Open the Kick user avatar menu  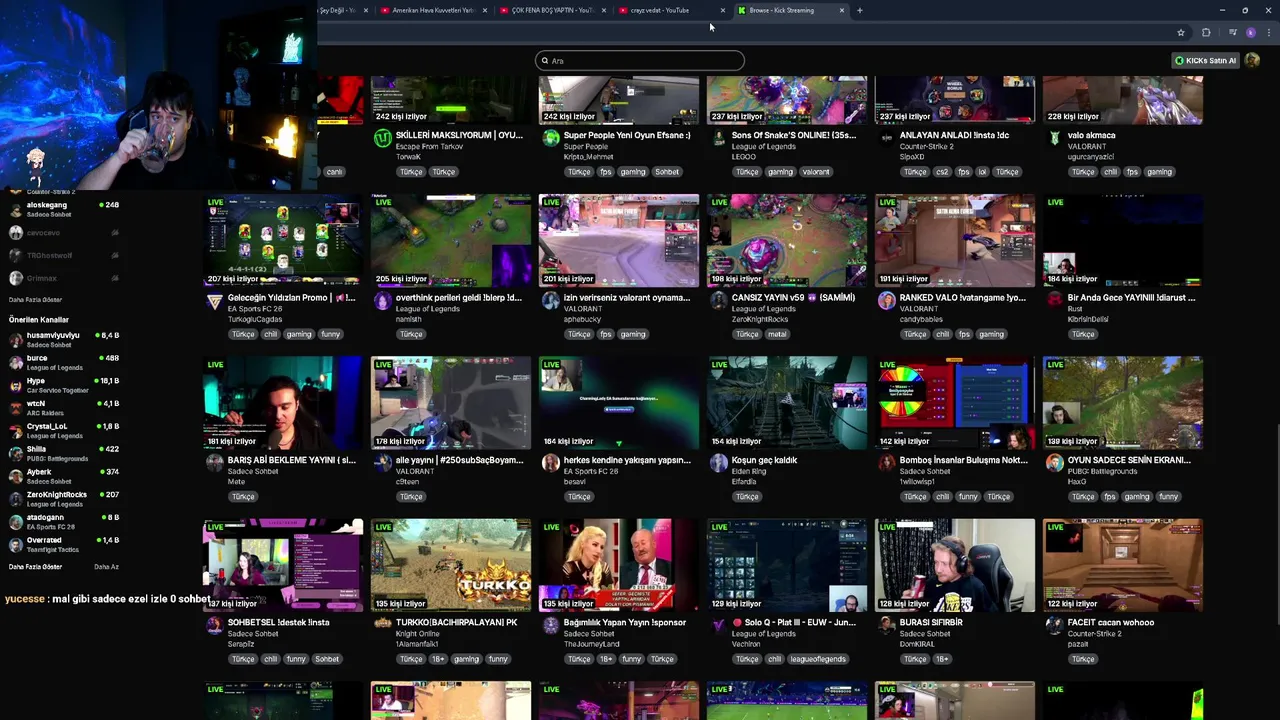tap(1252, 60)
